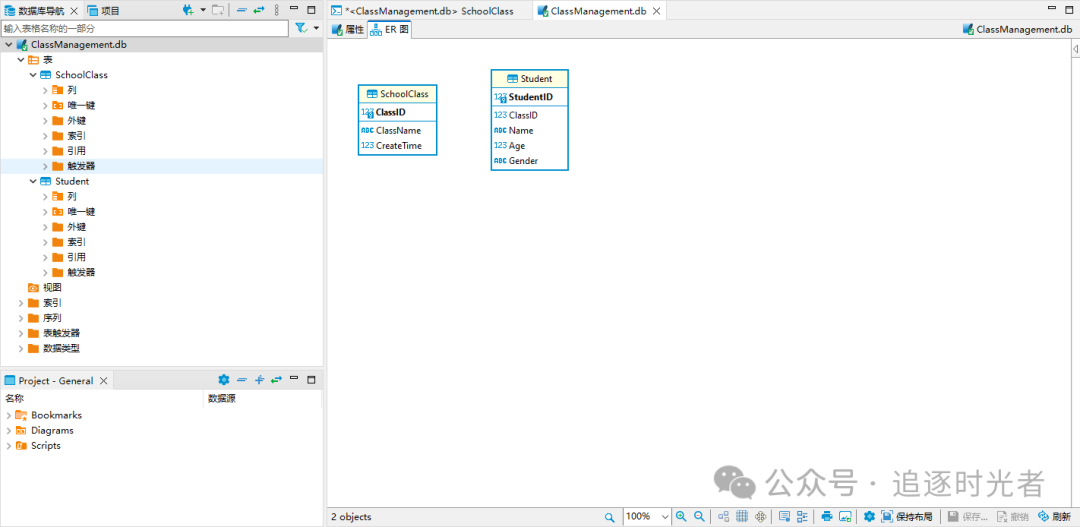Toggle the grid display in ER diagram

[742, 516]
